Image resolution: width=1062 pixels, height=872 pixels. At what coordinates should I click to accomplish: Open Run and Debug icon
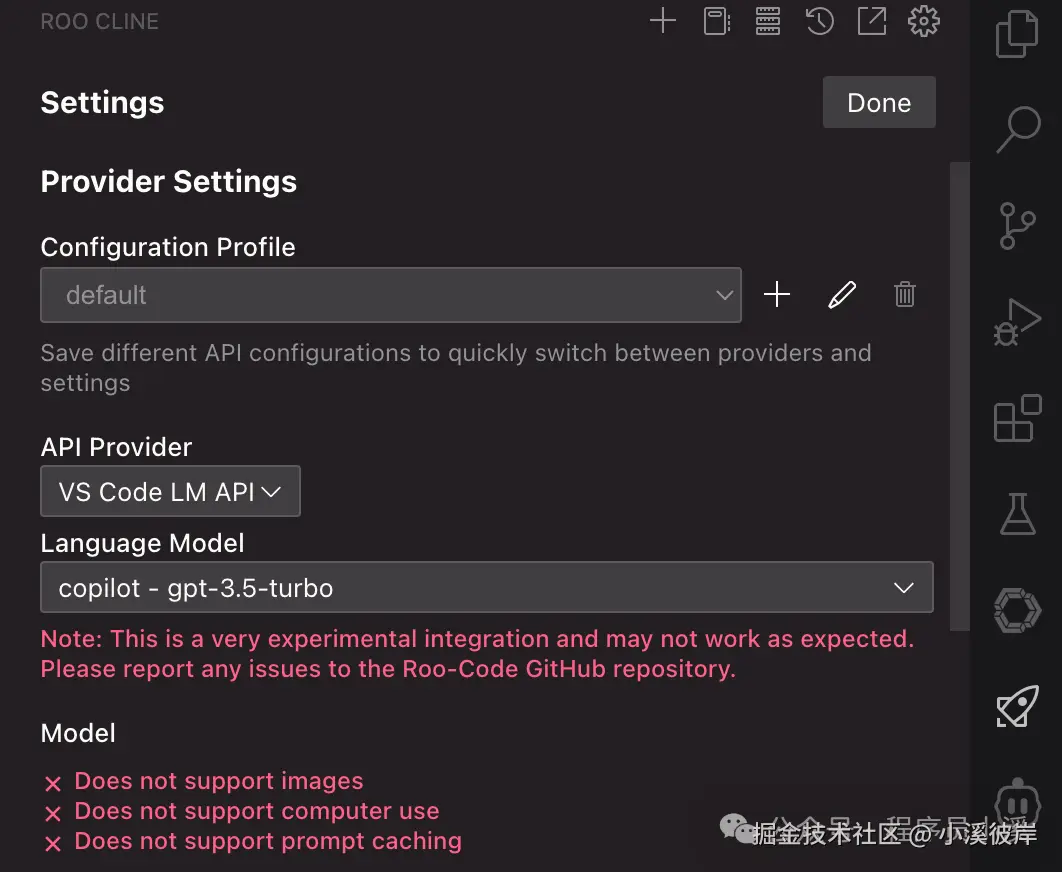(x=1017, y=323)
